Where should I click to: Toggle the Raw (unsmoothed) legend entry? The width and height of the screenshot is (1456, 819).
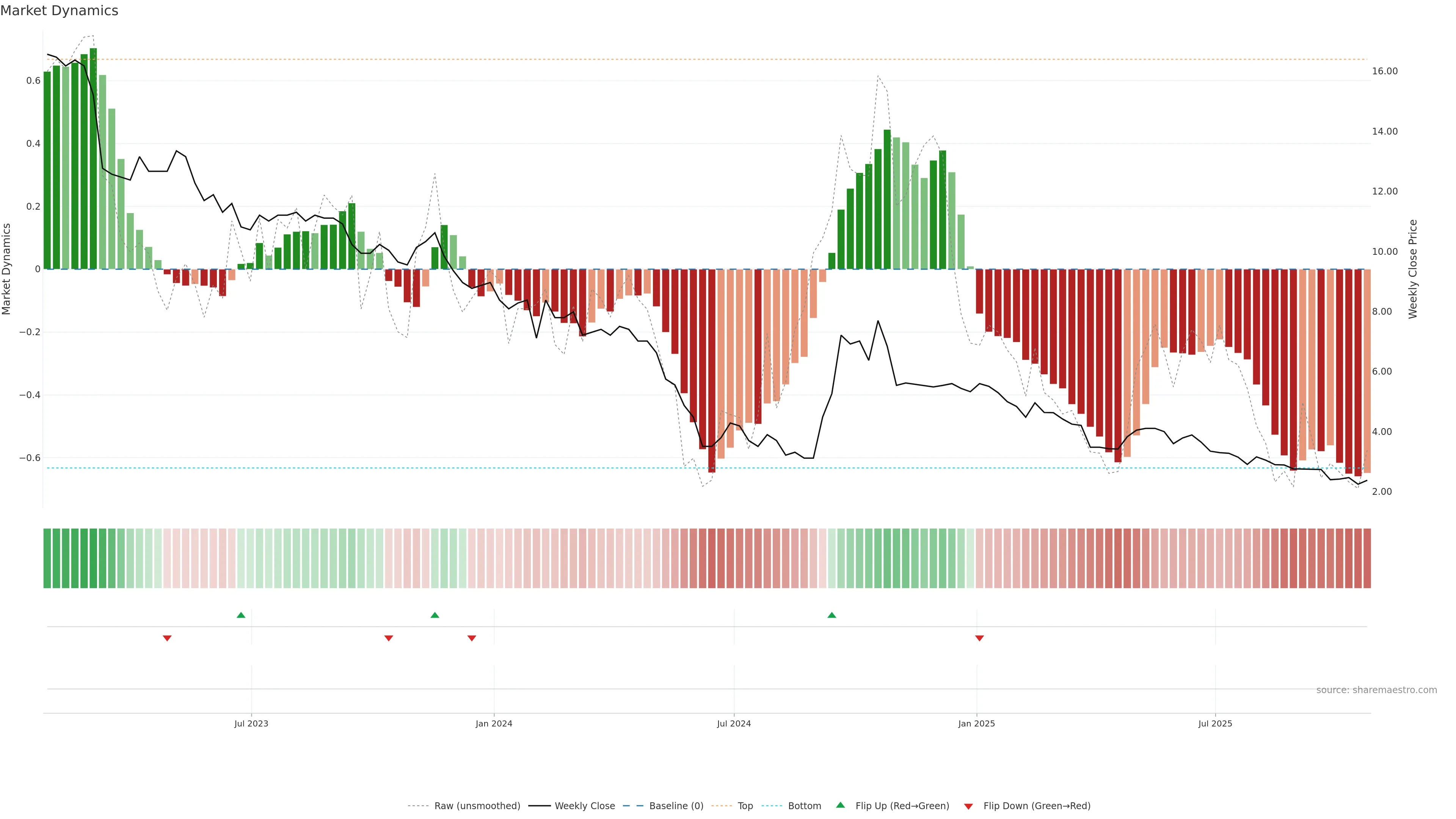point(477,805)
